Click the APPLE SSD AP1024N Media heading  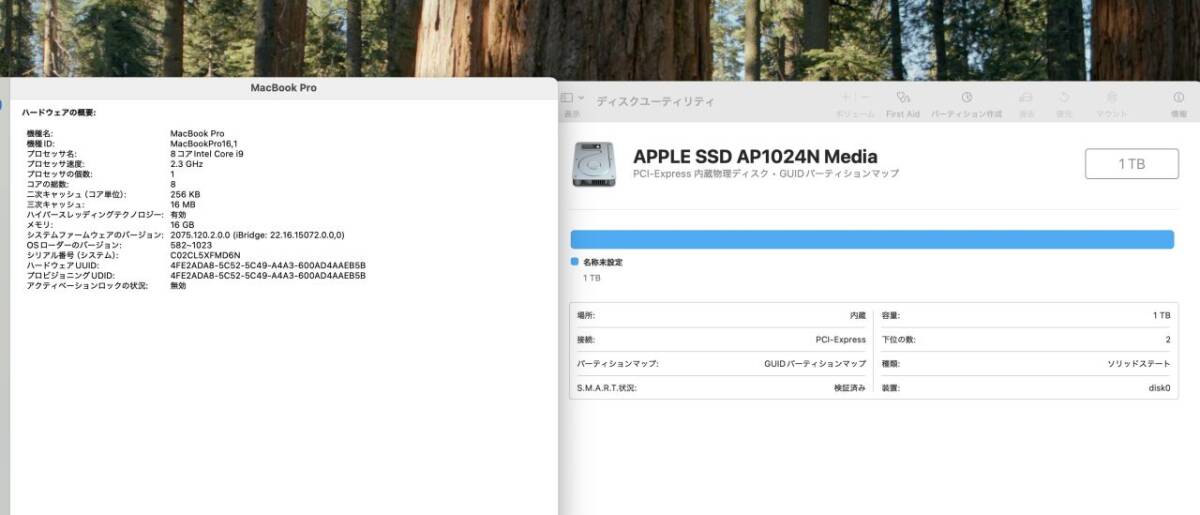pos(755,156)
